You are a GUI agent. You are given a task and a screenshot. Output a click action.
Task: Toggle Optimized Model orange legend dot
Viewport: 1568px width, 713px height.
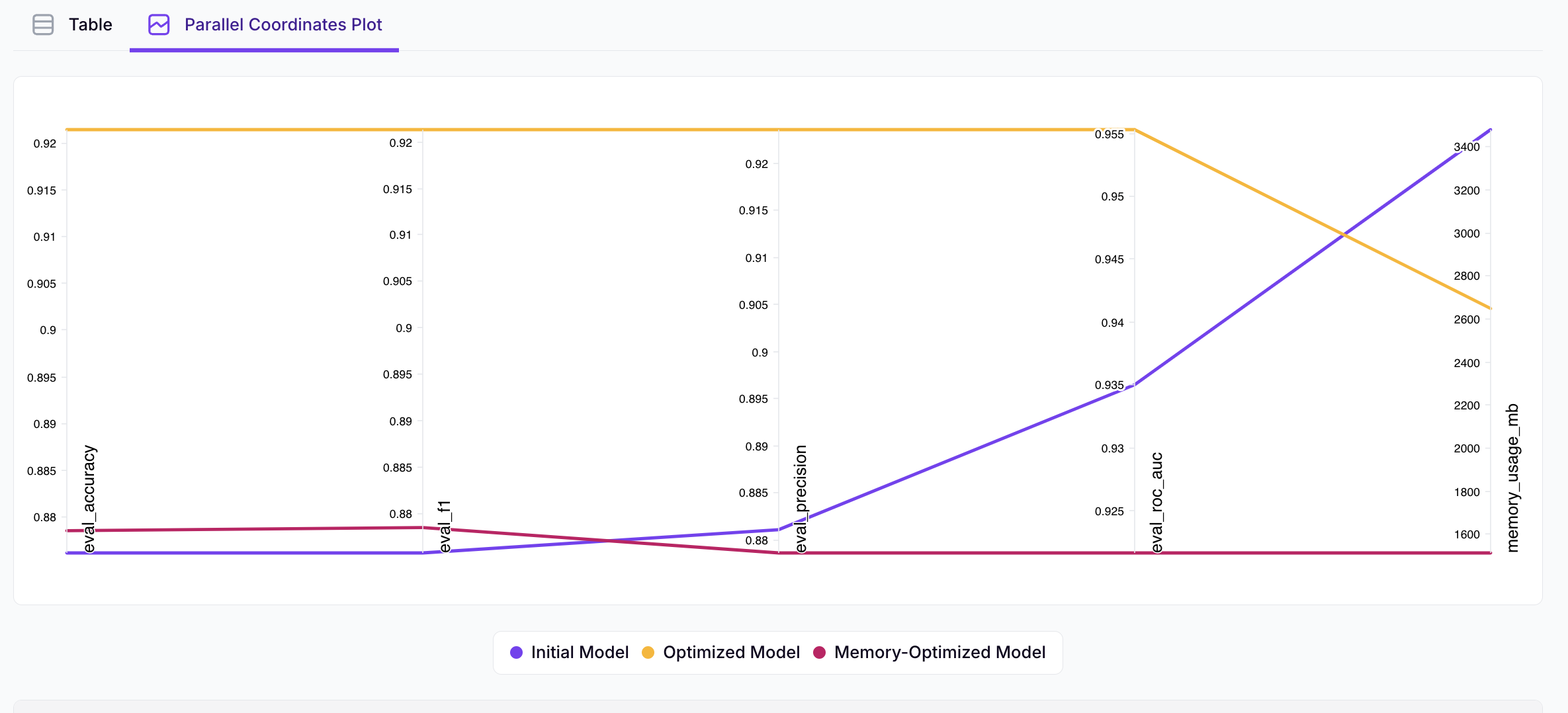(648, 653)
